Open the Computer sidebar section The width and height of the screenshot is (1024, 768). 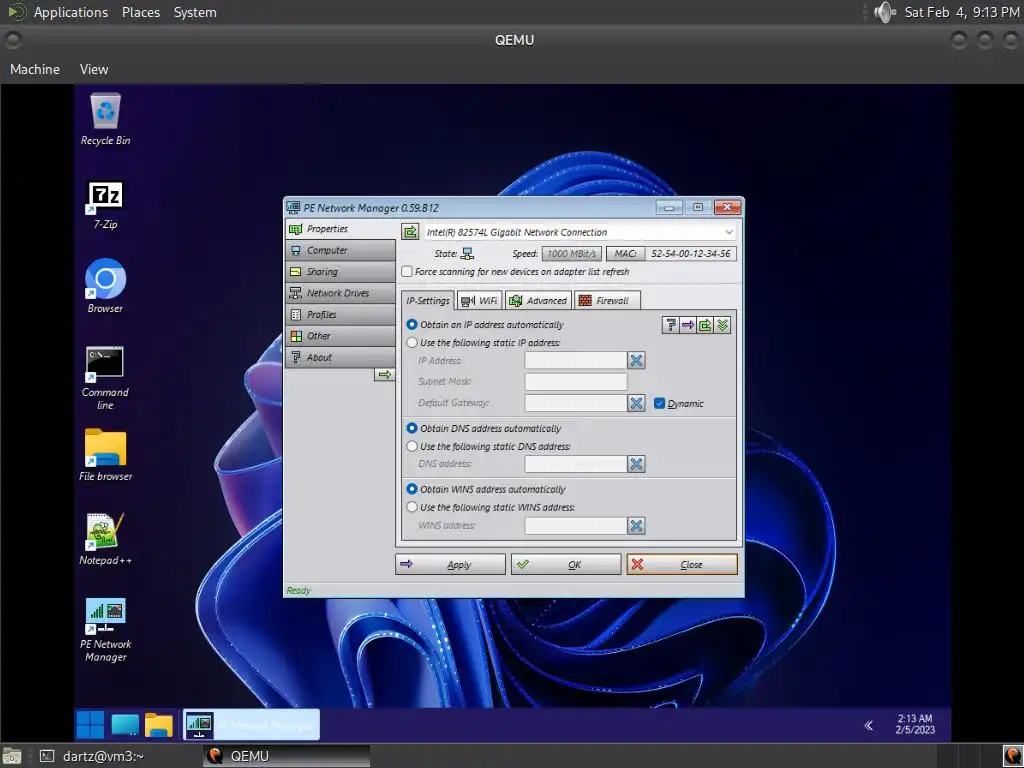coord(340,250)
